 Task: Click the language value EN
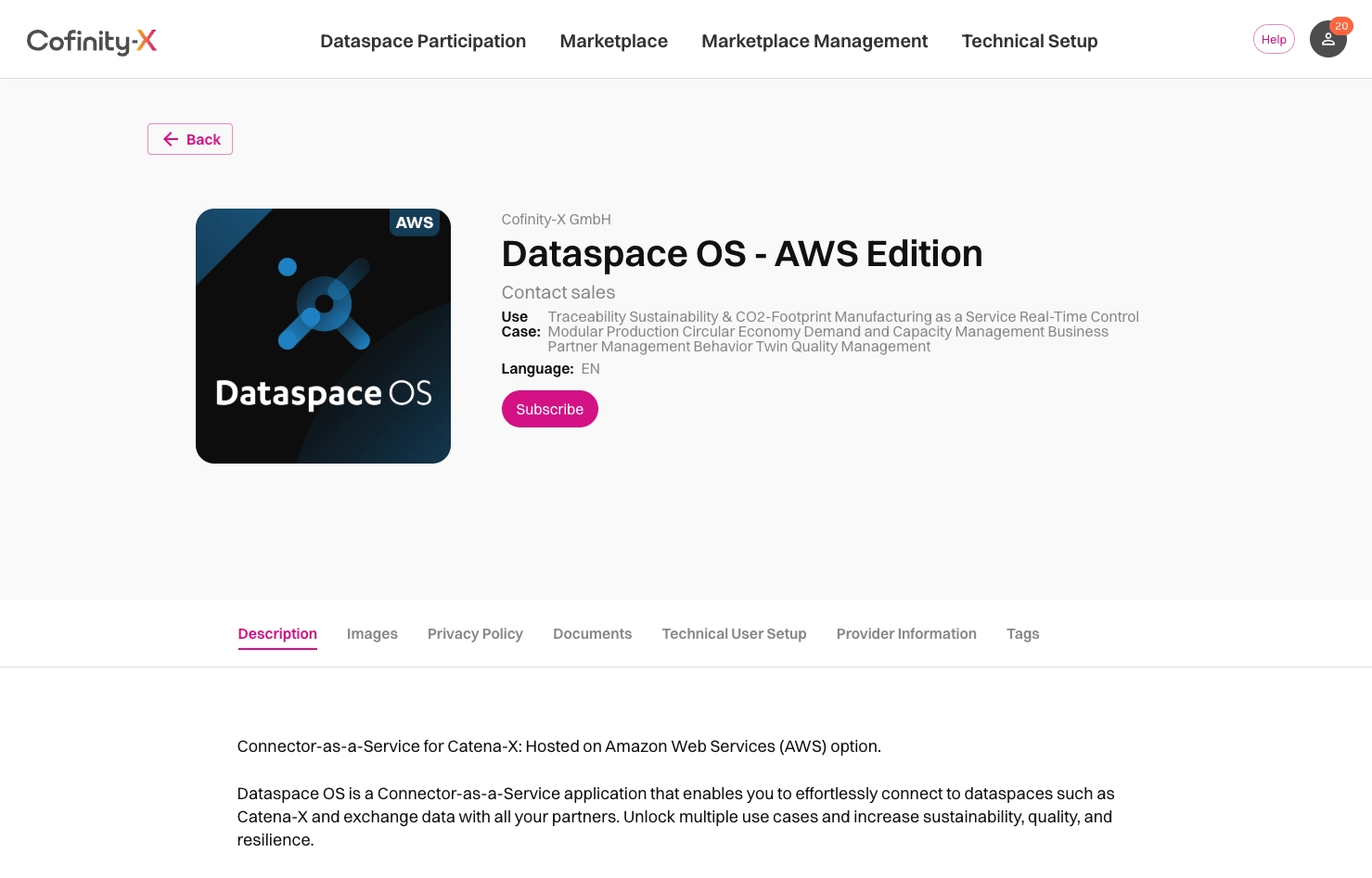pos(591,369)
